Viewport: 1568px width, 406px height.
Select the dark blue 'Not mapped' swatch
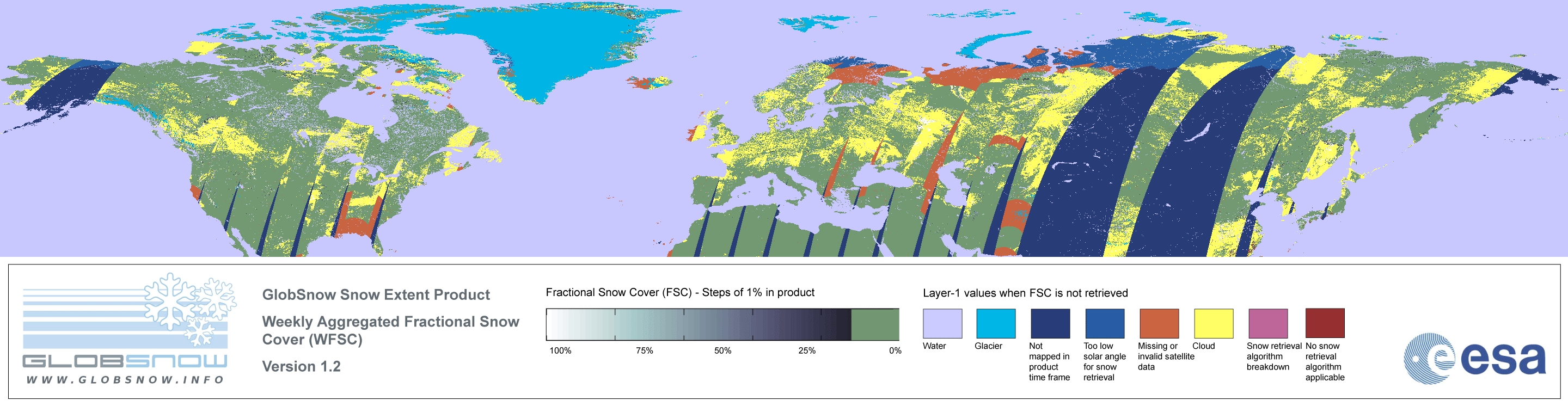(1050, 323)
